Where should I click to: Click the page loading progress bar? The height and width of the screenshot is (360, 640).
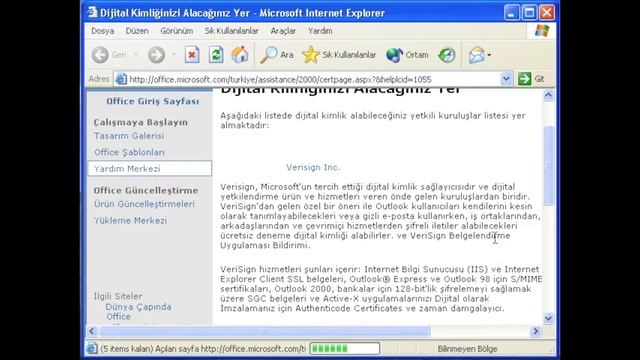click(345, 349)
